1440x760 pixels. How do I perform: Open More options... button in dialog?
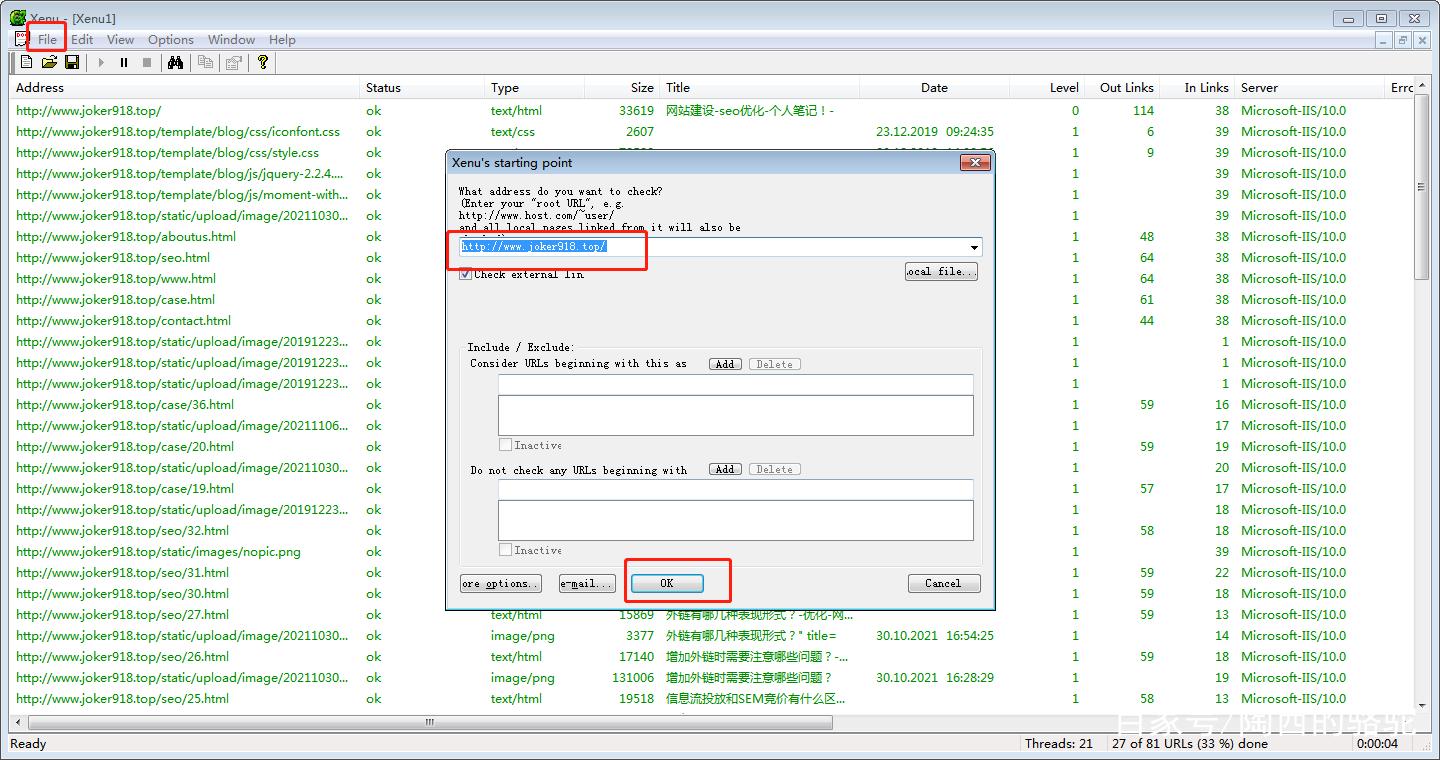point(501,583)
